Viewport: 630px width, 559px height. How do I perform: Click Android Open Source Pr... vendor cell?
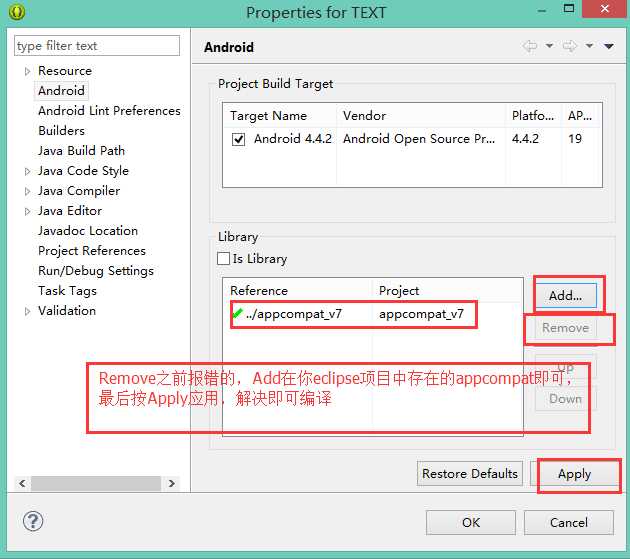[419, 139]
